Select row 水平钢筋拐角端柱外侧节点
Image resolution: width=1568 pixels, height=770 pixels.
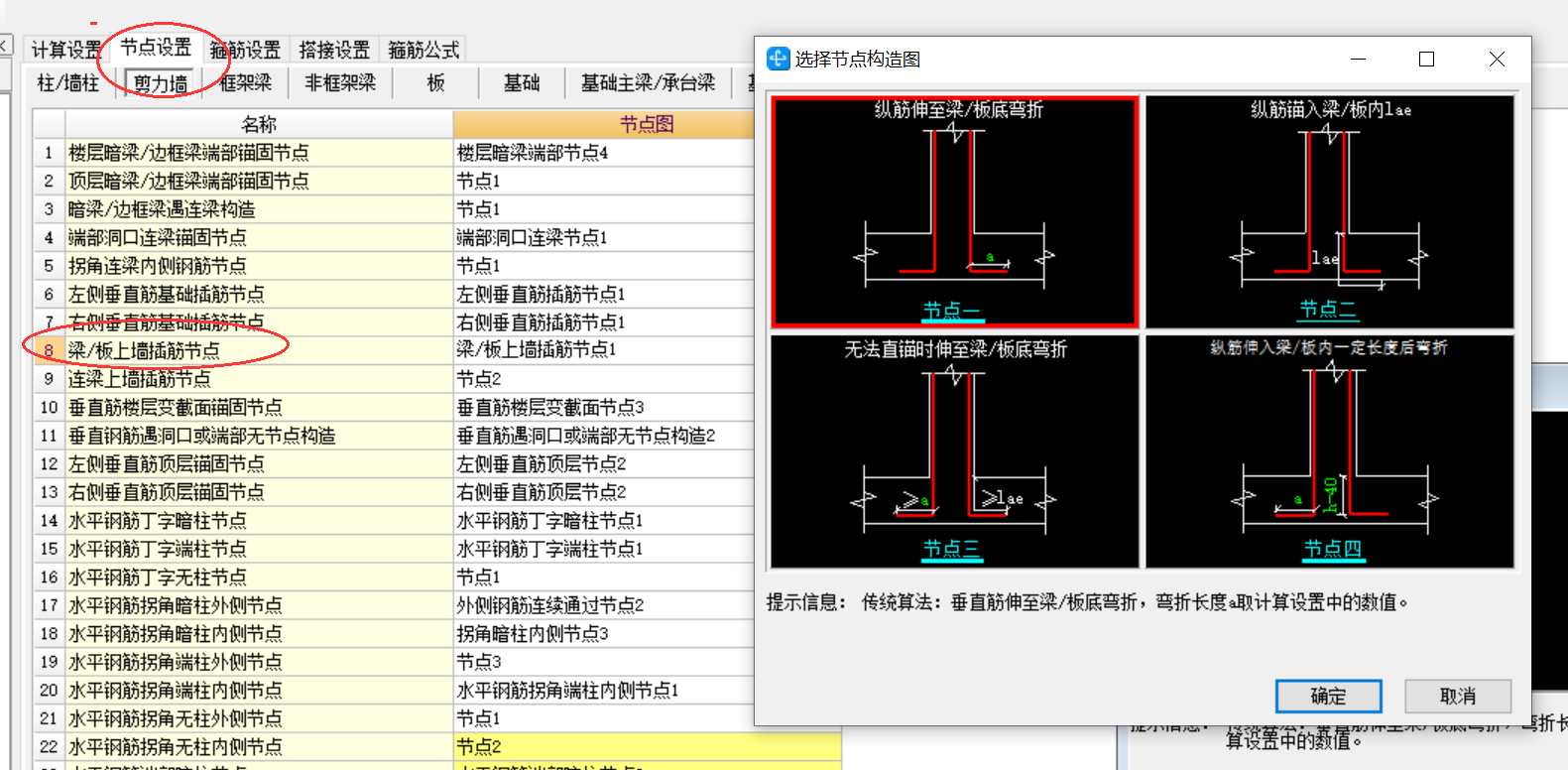click(259, 662)
